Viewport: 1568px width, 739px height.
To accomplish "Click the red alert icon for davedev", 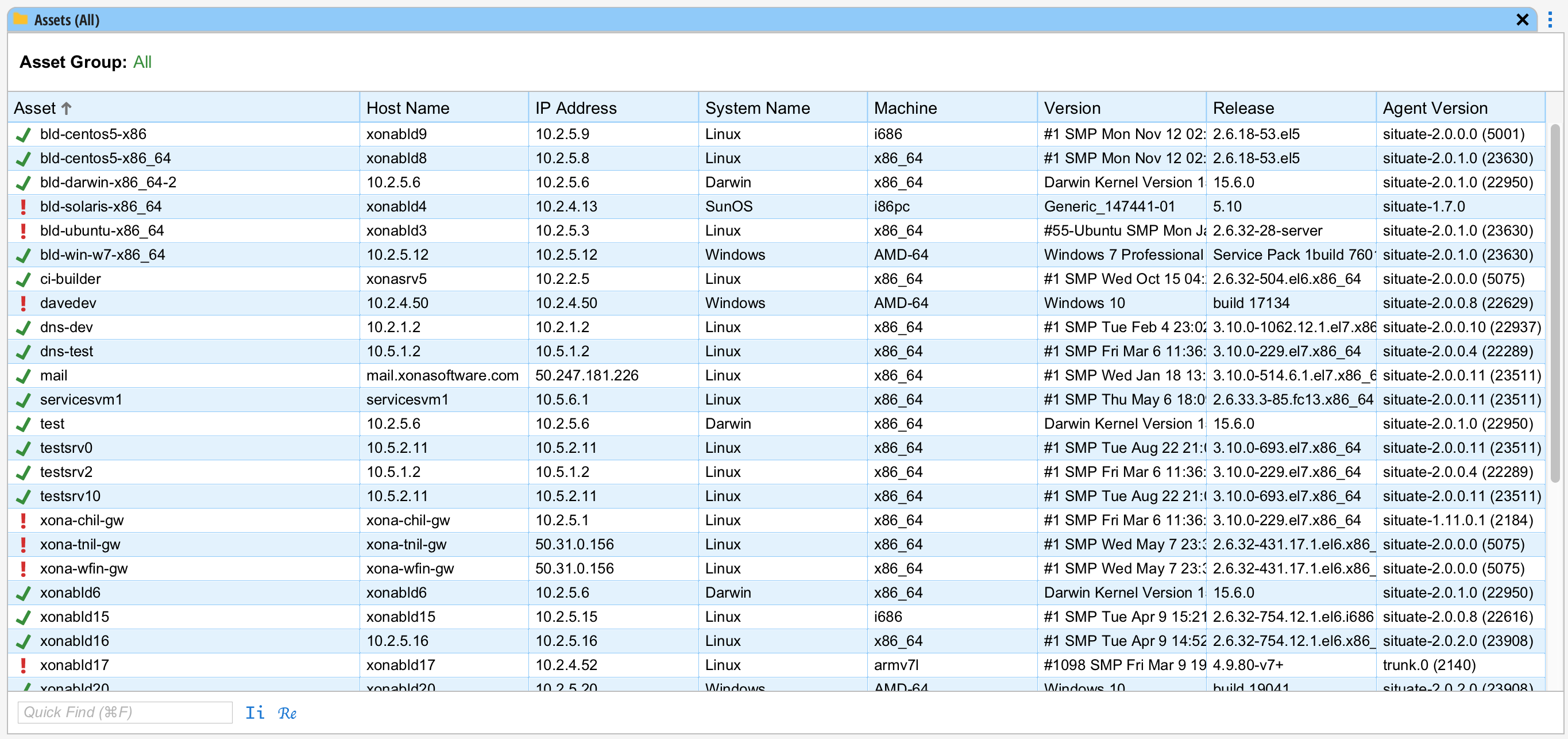I will 23,303.
